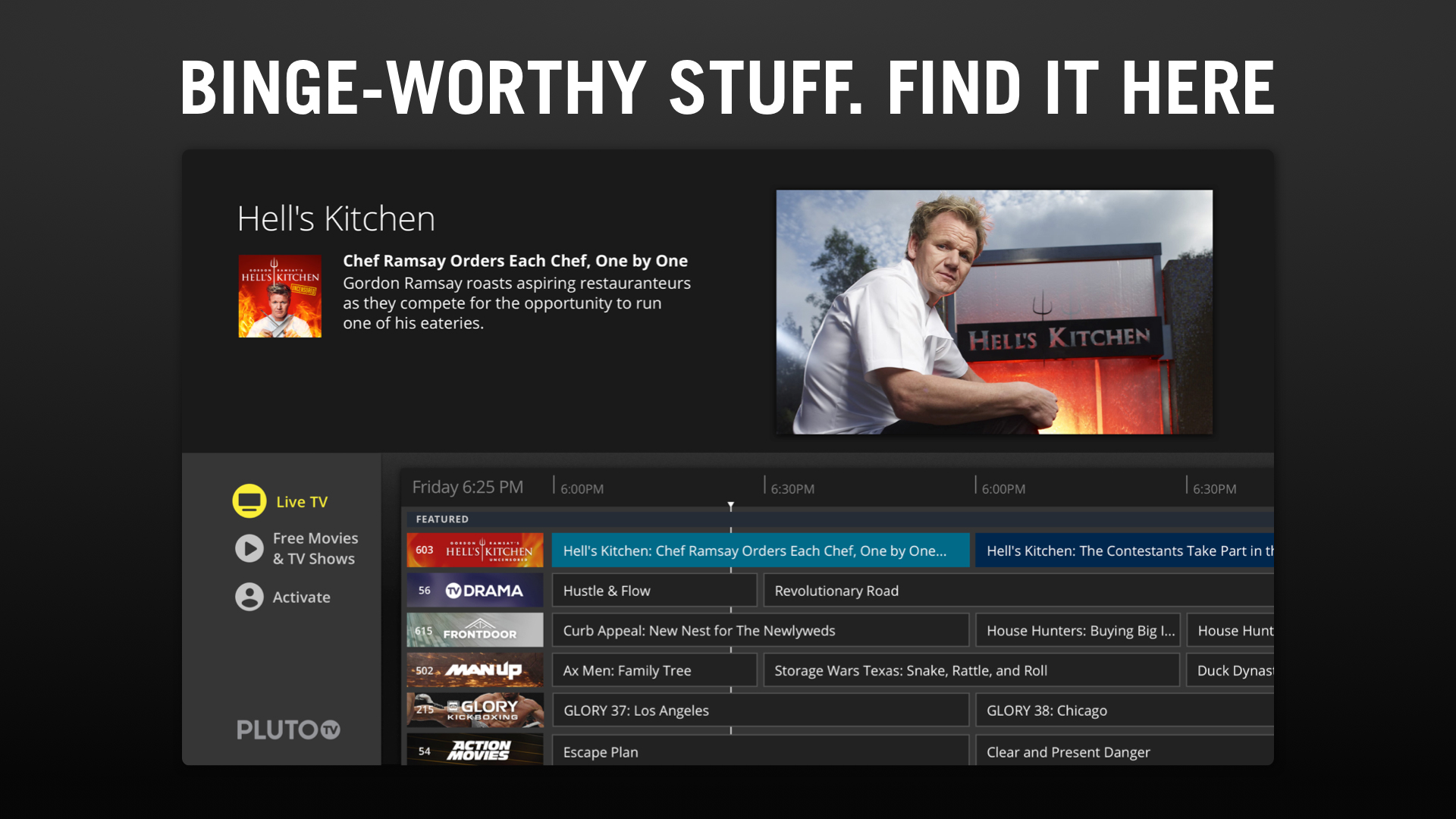Viewport: 1456px width, 819px height.
Task: Click the Hell's Kitchen poster thumbnail
Action: click(280, 296)
